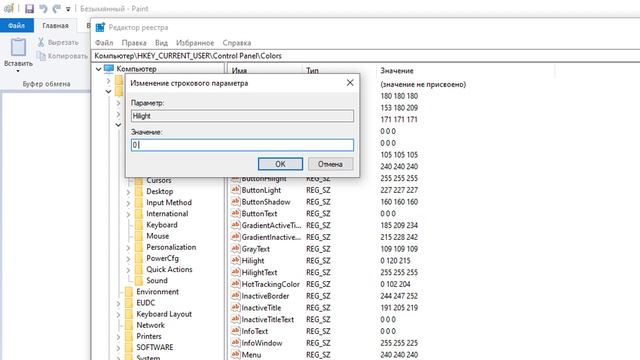Focus the Значение input field

(x=242, y=145)
